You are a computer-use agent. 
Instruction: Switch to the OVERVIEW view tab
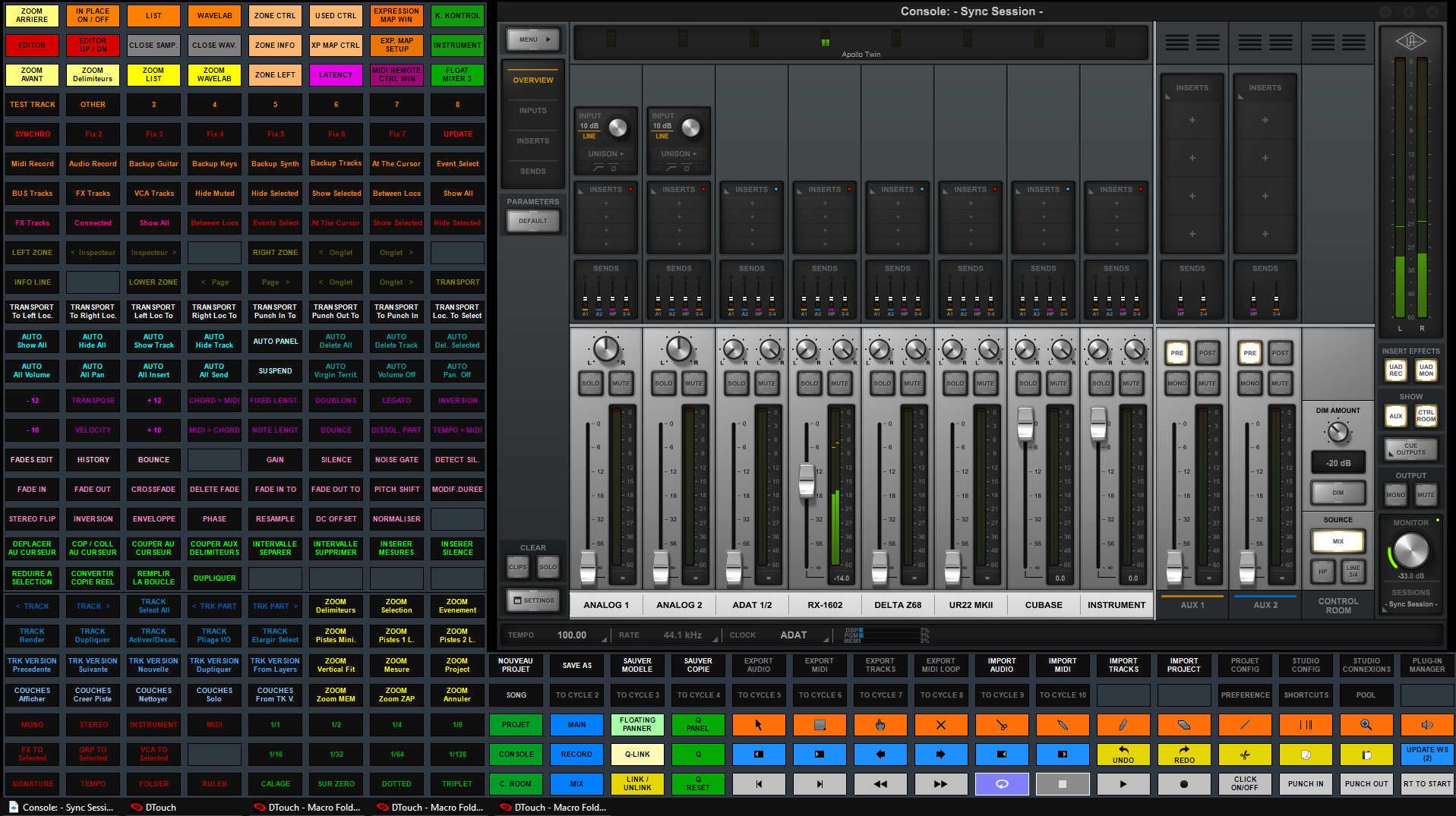click(533, 80)
